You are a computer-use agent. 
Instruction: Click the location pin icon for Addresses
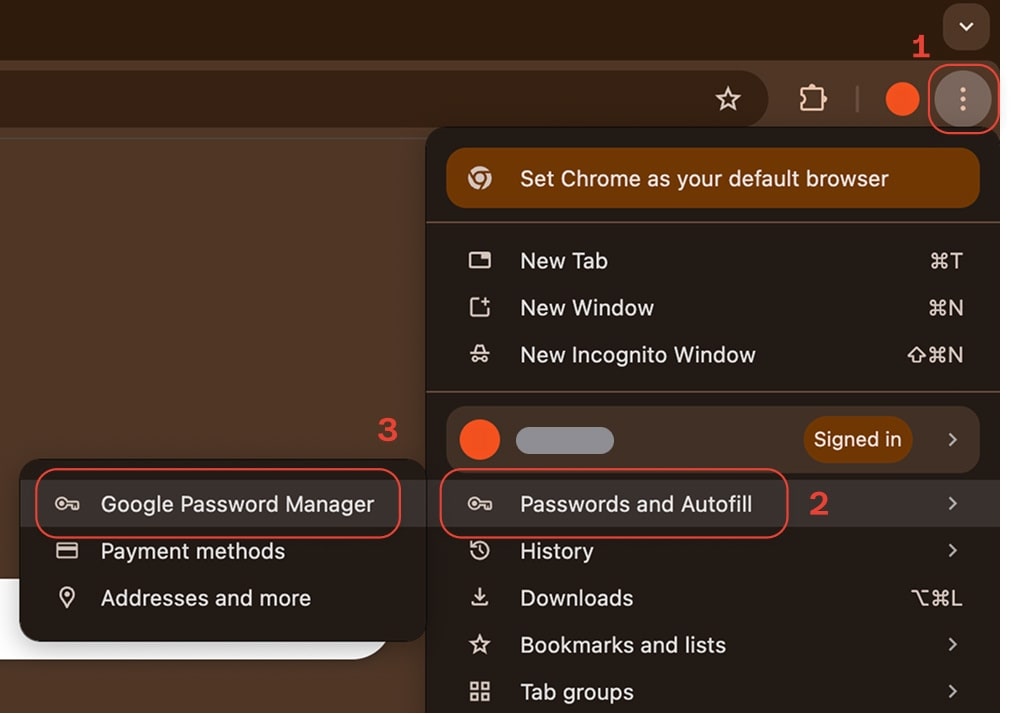point(67,598)
